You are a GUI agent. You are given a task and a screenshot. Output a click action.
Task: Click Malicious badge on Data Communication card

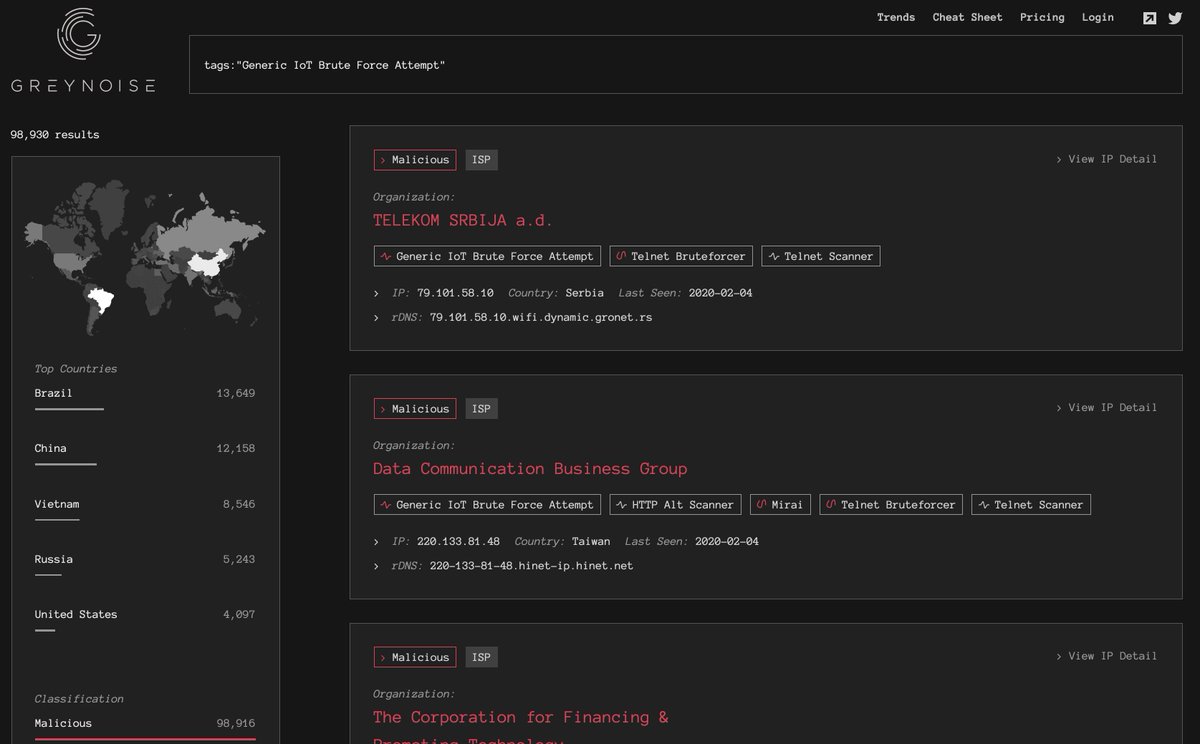415,409
